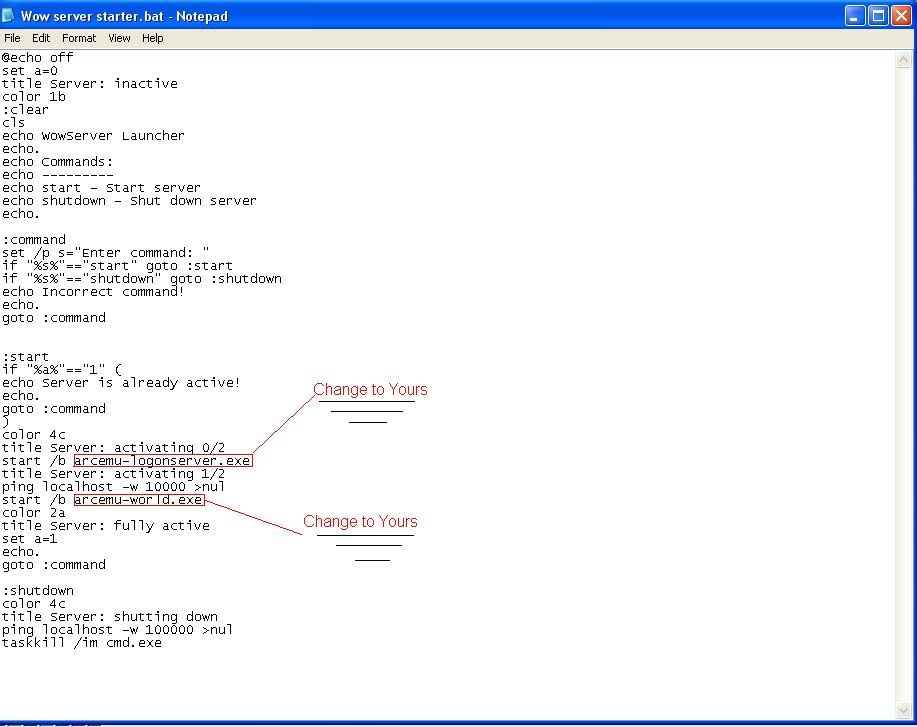917x727 pixels.
Task: Click the scrollbar down arrow
Action: tap(904, 710)
